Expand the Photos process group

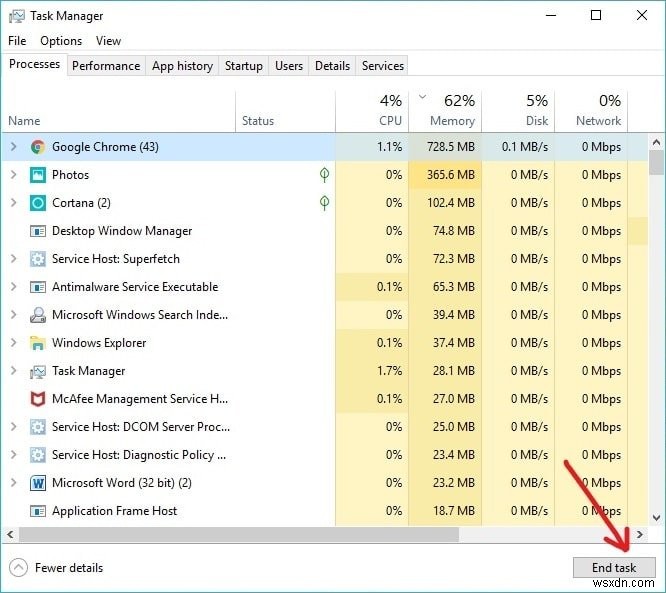pos(14,175)
